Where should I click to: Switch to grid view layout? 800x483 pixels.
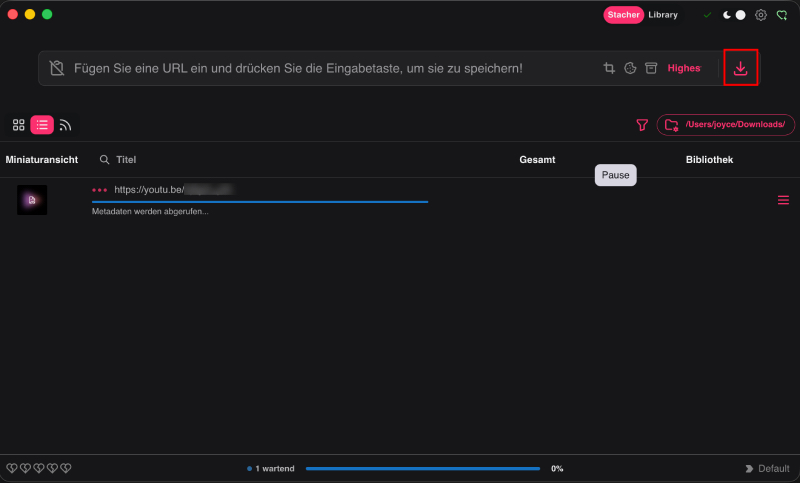point(18,125)
